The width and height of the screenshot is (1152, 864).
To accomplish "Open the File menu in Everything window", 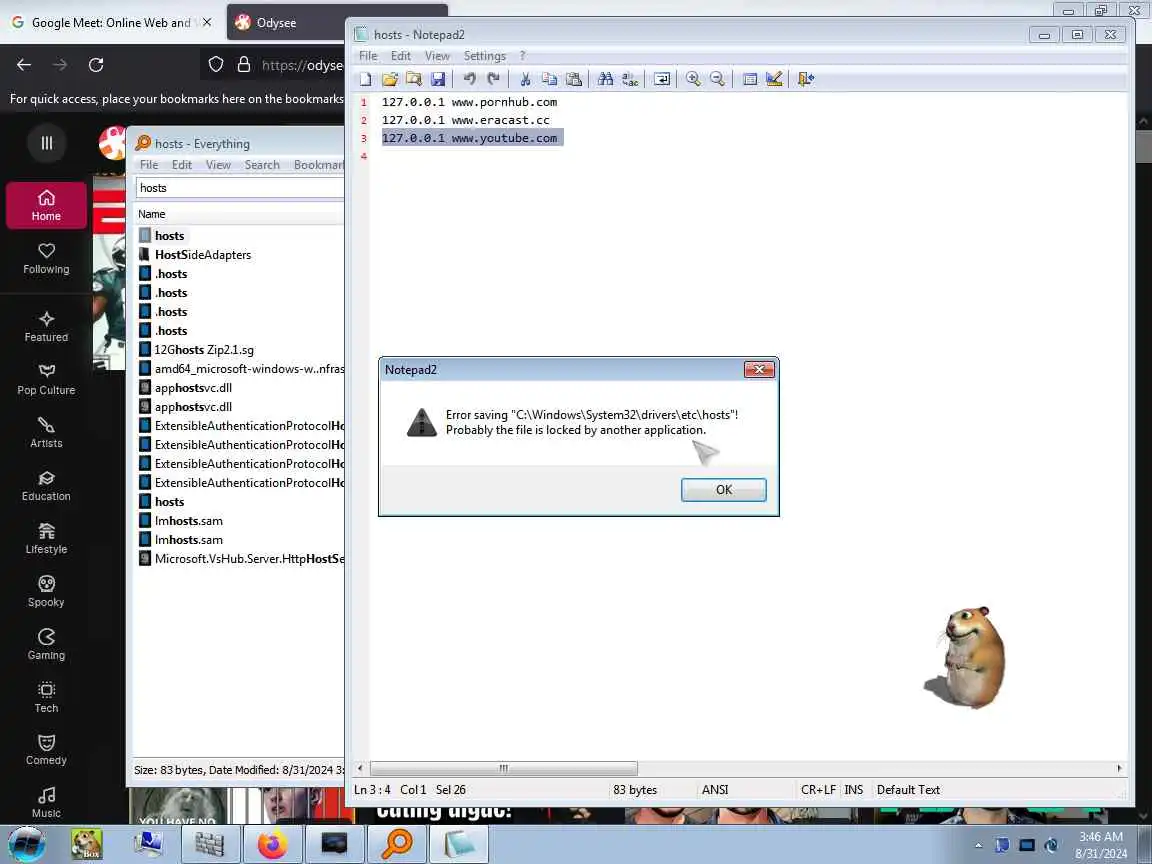I will coord(148,165).
